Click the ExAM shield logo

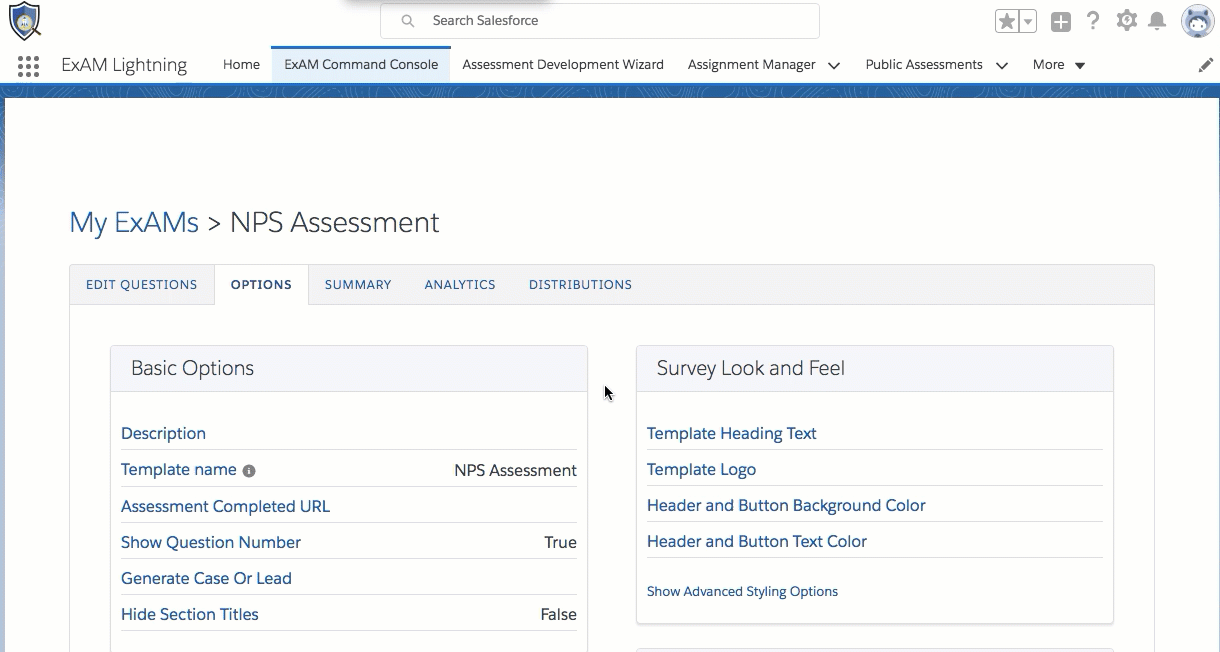pyautogui.click(x=25, y=20)
